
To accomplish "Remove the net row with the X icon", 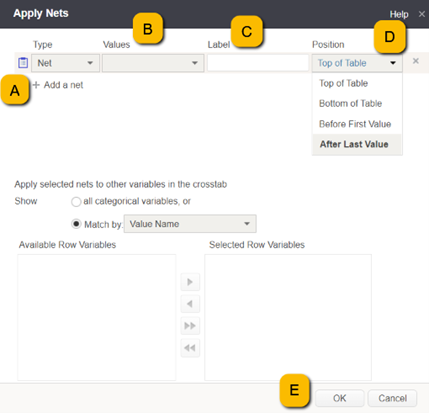I will [416, 61].
